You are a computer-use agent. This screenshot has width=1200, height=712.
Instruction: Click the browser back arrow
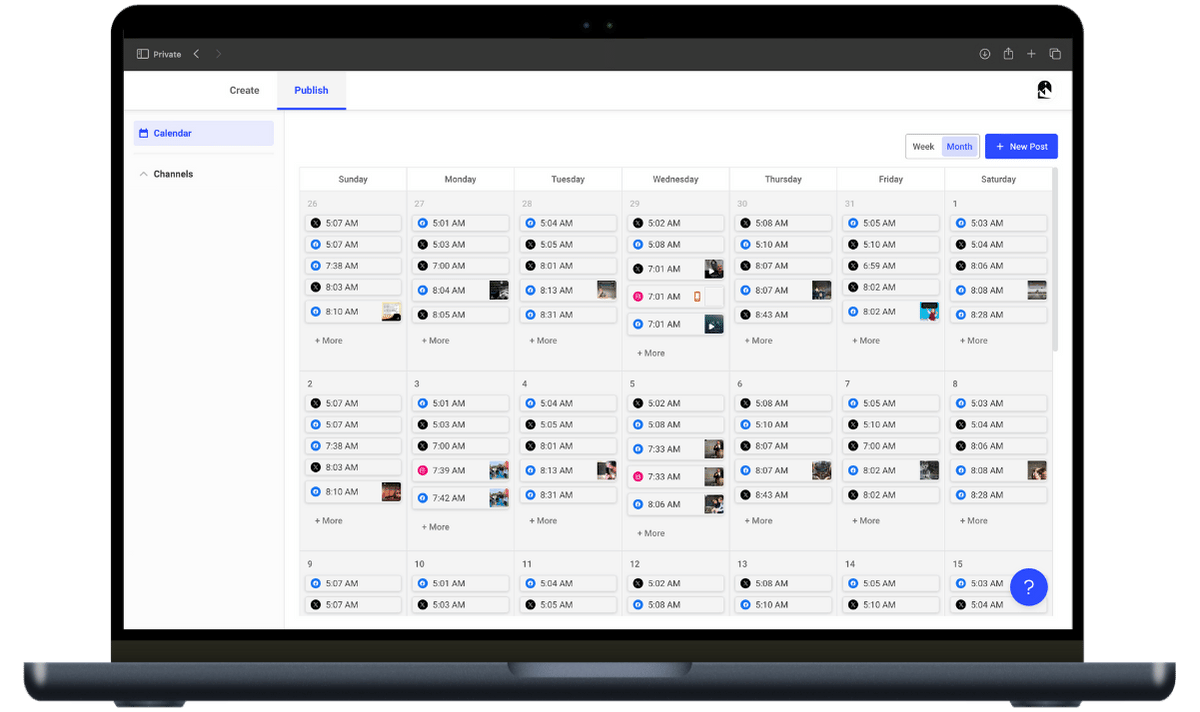pos(196,54)
